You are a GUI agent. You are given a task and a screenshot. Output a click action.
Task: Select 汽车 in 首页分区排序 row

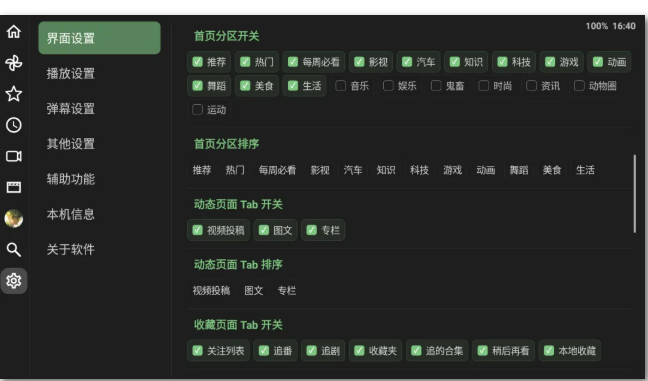(x=353, y=170)
